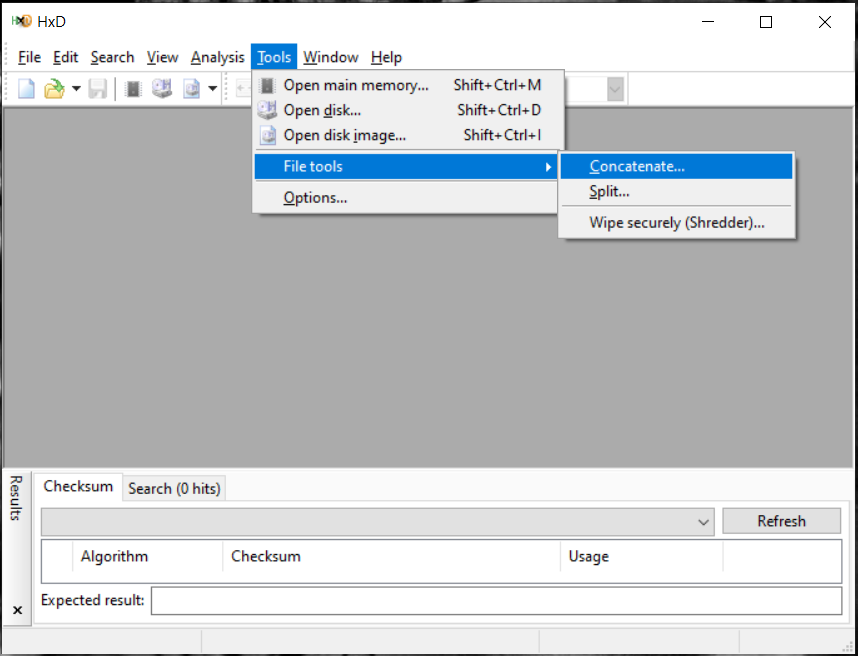Open the Edit menu
Screen dimensions: 858x656
coord(66,57)
